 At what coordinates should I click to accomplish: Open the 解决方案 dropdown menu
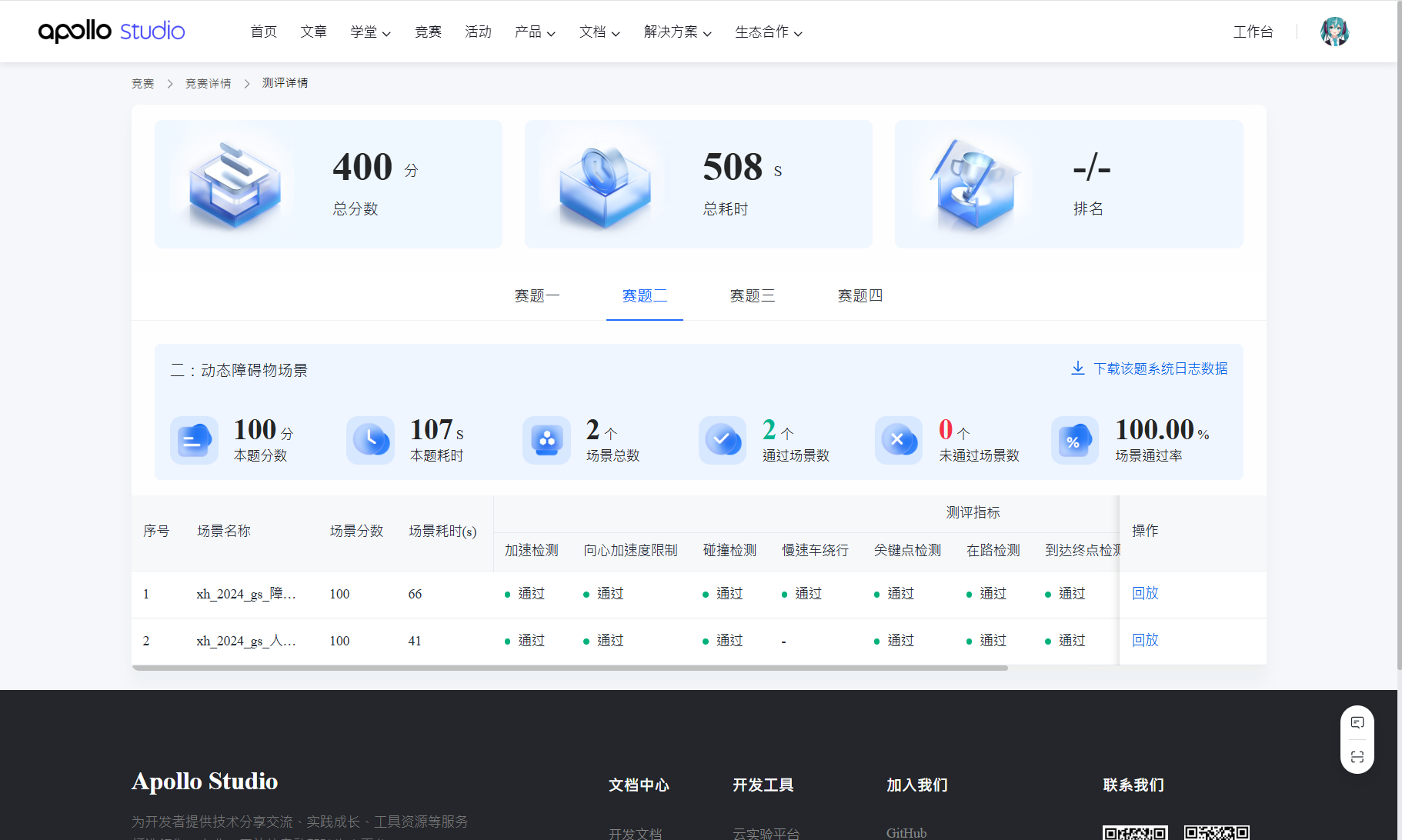point(677,32)
